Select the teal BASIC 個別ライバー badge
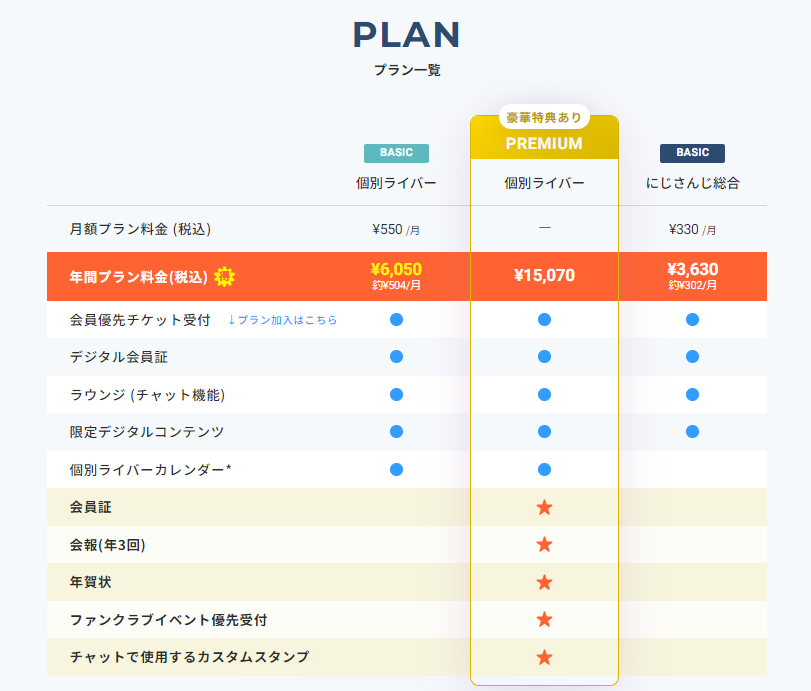The height and width of the screenshot is (691, 811). (x=396, y=153)
